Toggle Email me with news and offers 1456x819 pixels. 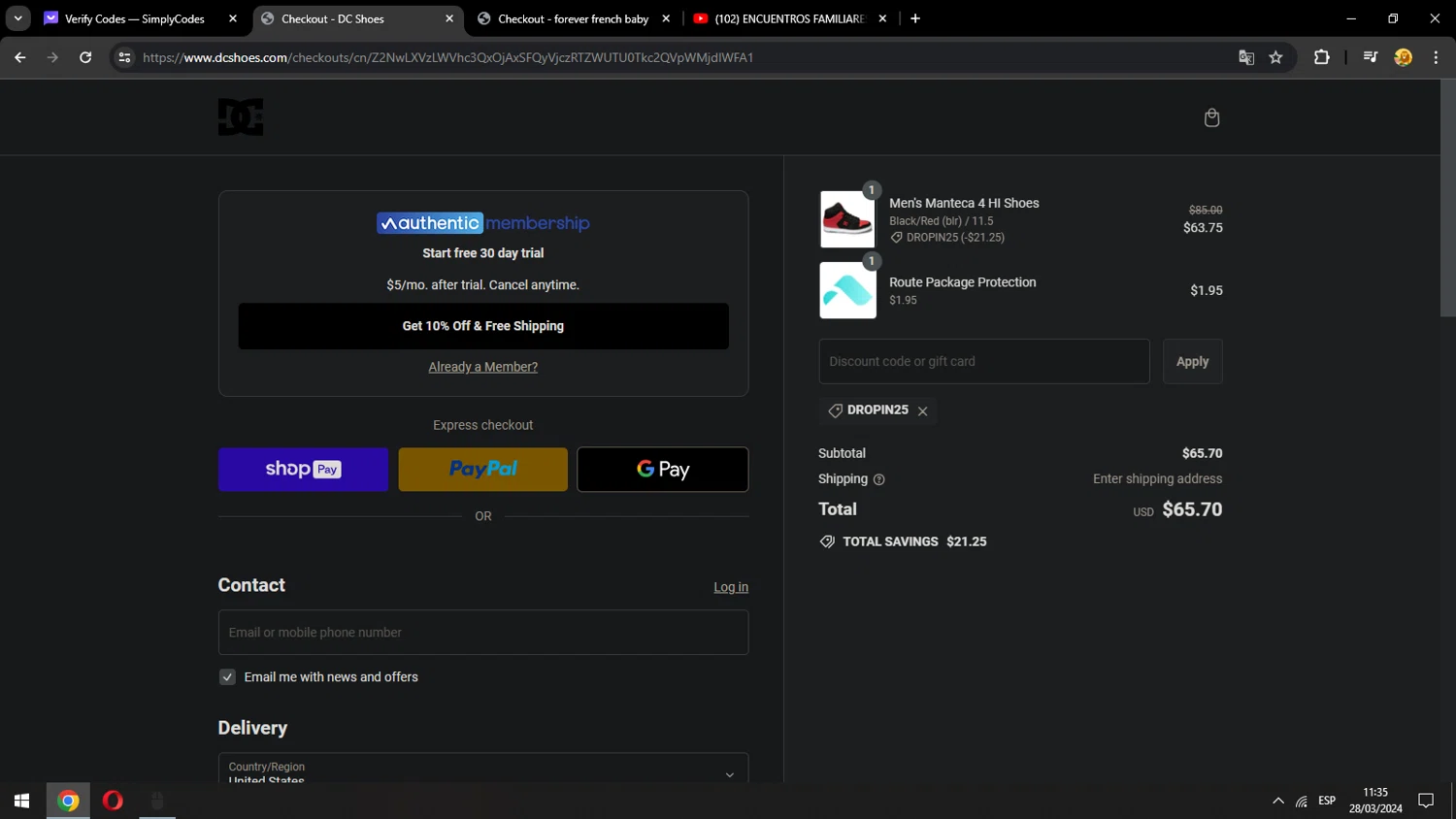227,677
